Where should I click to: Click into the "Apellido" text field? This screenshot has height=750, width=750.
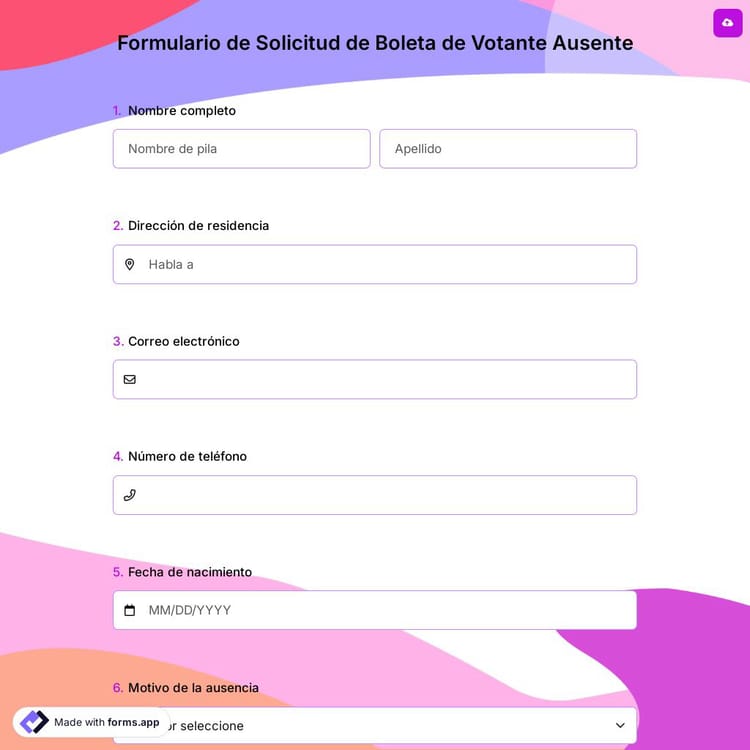click(507, 149)
